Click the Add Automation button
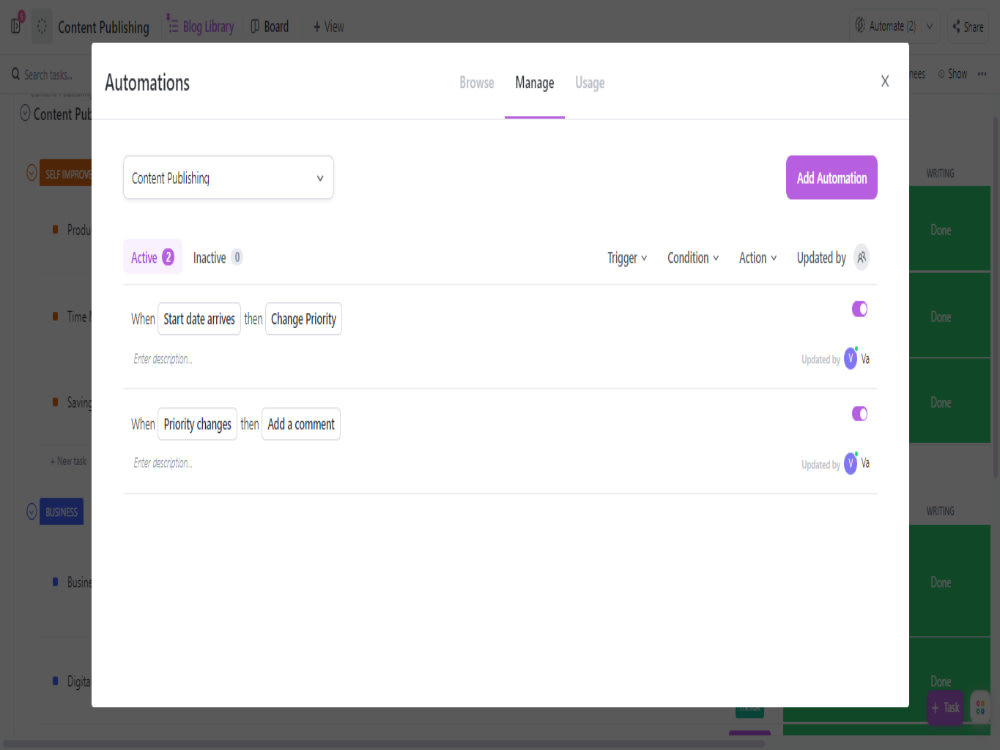 [x=831, y=177]
